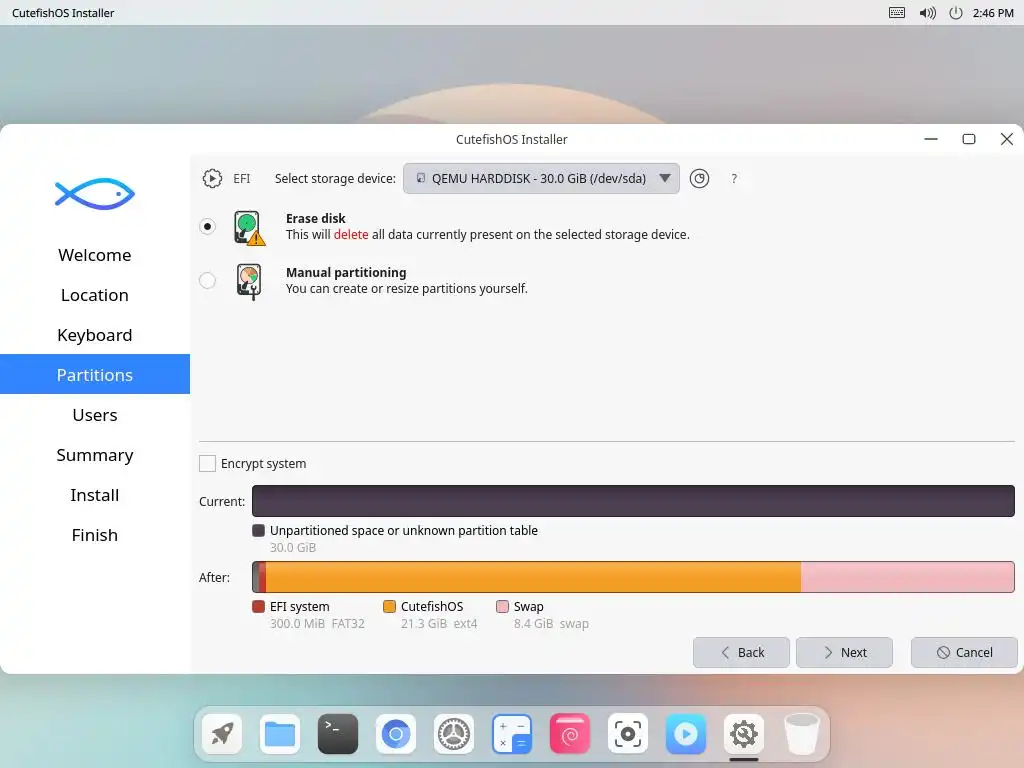Go to the Summary step in sidebar
The width and height of the screenshot is (1024, 768).
click(x=95, y=455)
